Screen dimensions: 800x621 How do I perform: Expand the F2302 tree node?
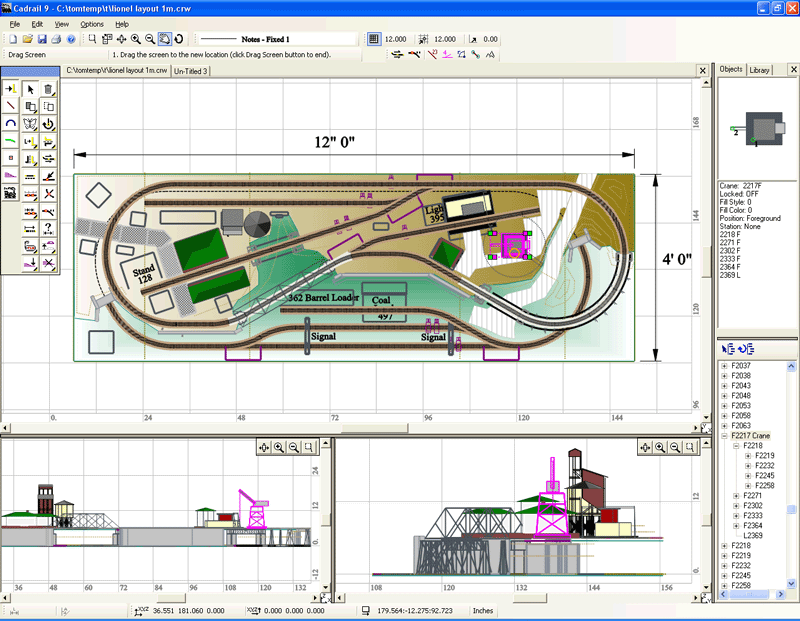(736, 506)
